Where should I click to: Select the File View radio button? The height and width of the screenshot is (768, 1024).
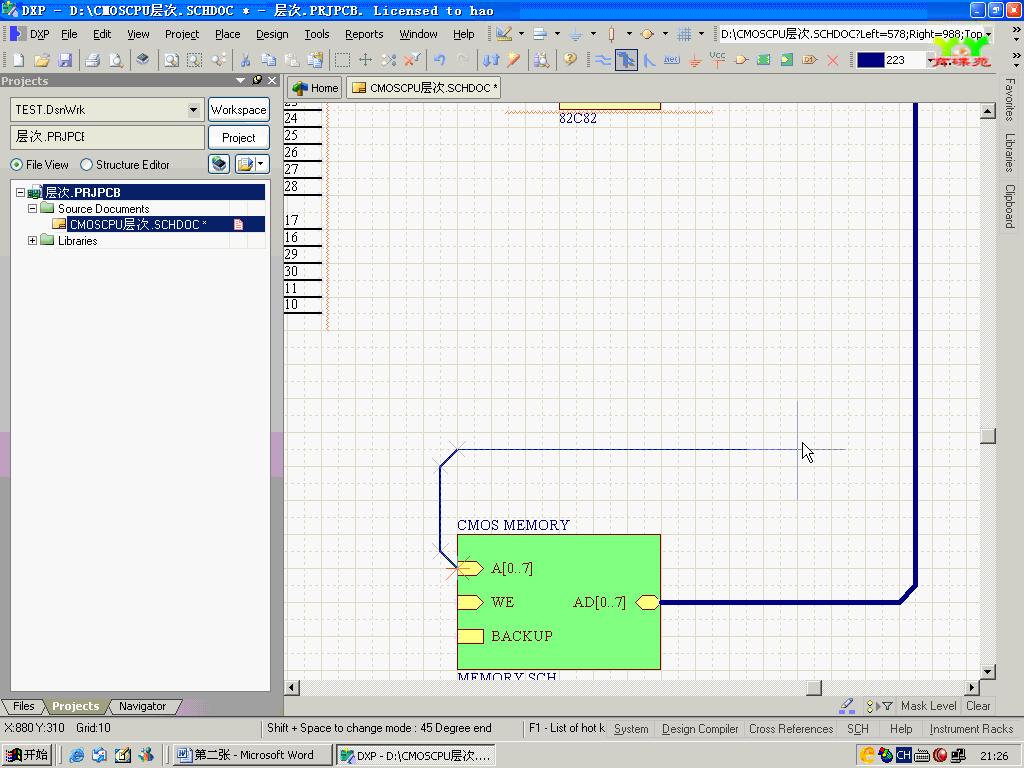[16, 165]
